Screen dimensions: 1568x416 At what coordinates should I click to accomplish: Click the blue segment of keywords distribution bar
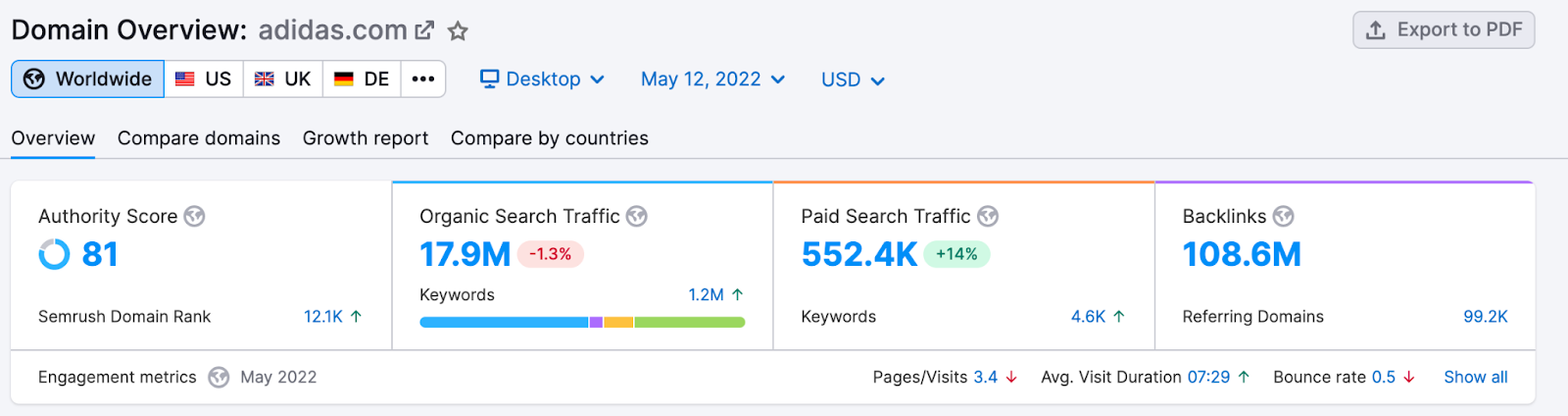(x=504, y=322)
